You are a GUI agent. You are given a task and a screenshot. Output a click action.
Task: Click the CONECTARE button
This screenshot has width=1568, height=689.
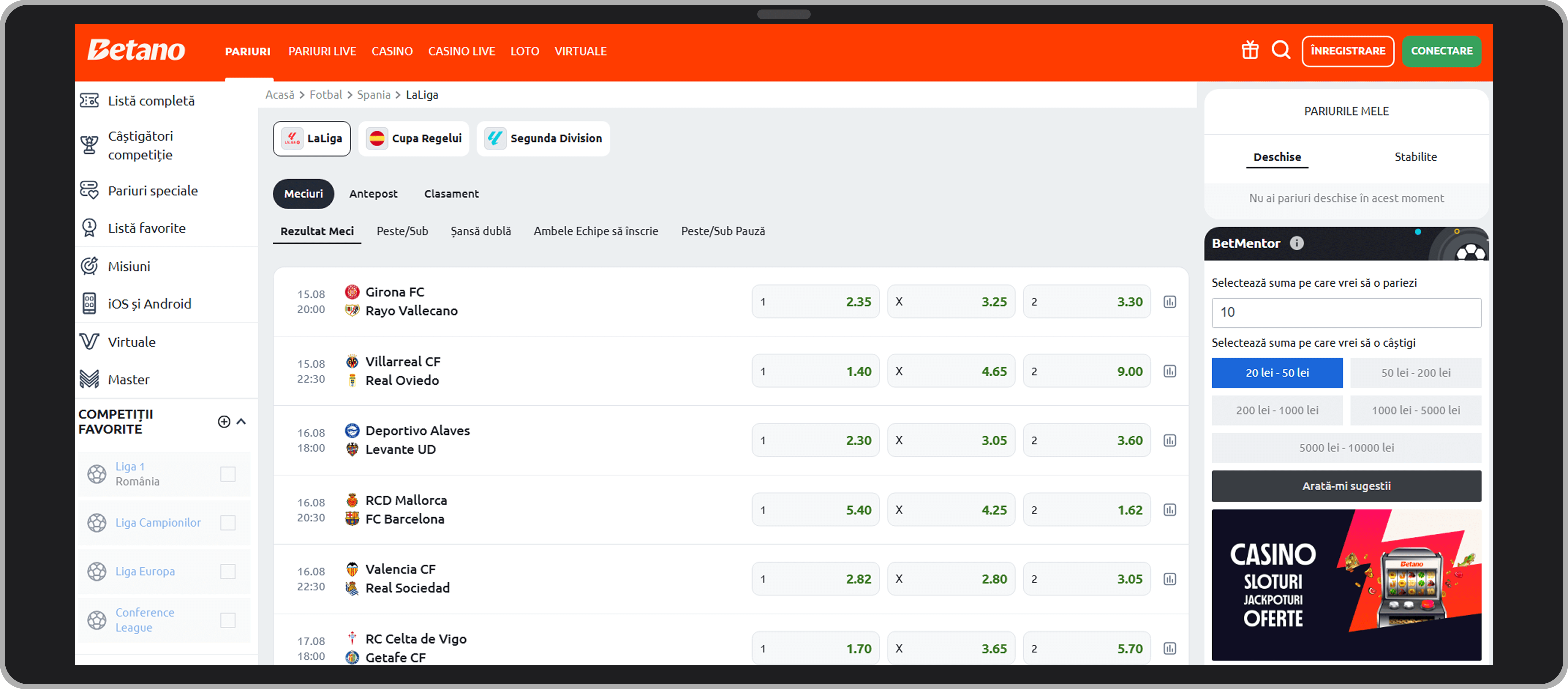click(1441, 51)
